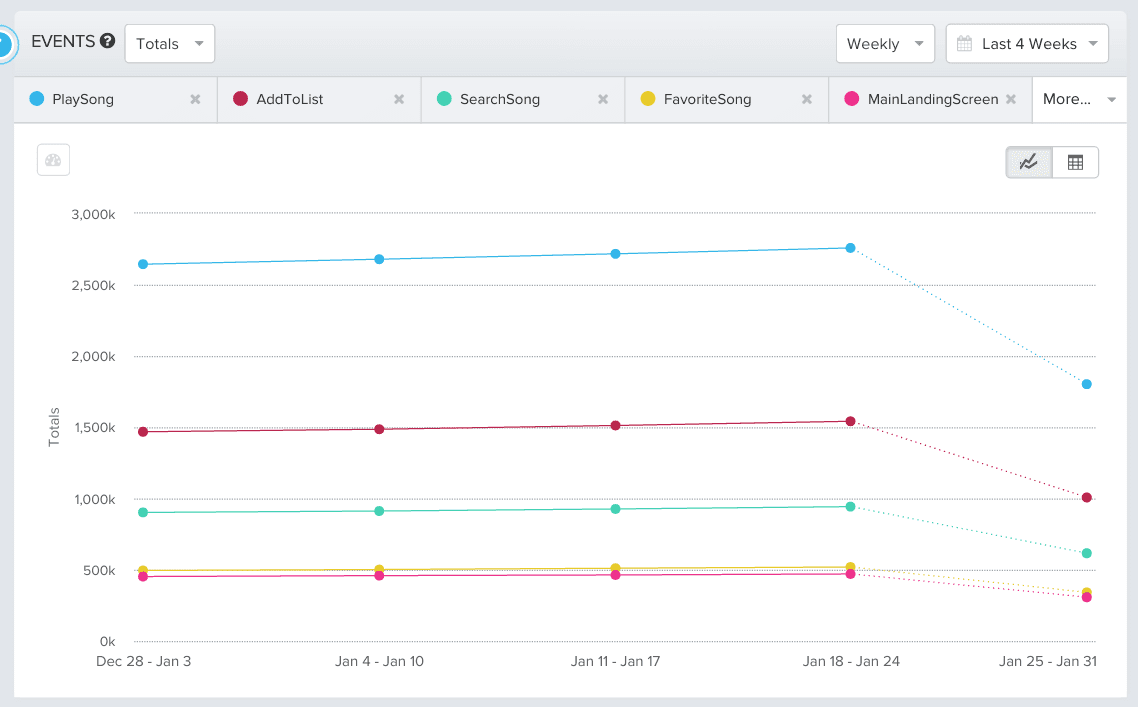Open the More events dropdown
Screen dimensions: 1138x707
pyautogui.click(x=1079, y=99)
